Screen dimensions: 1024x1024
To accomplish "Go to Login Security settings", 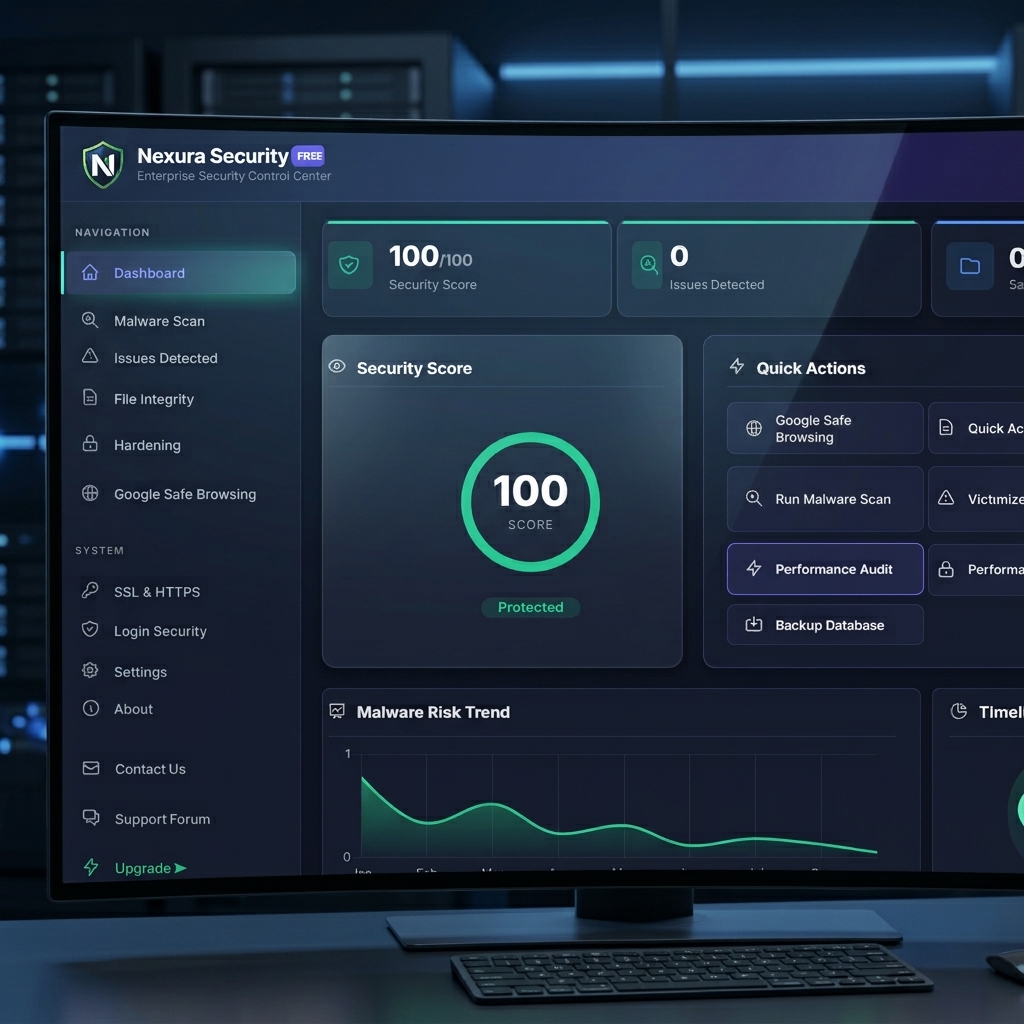I will (160, 632).
